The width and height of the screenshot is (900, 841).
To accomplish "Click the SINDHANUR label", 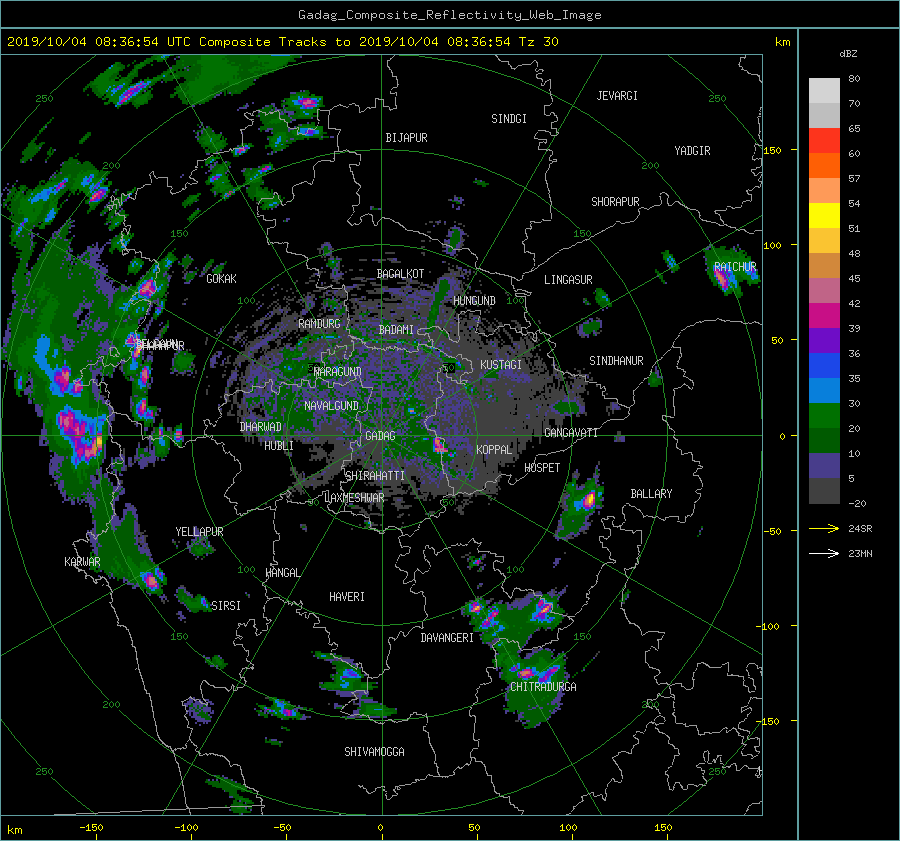I will tap(616, 361).
